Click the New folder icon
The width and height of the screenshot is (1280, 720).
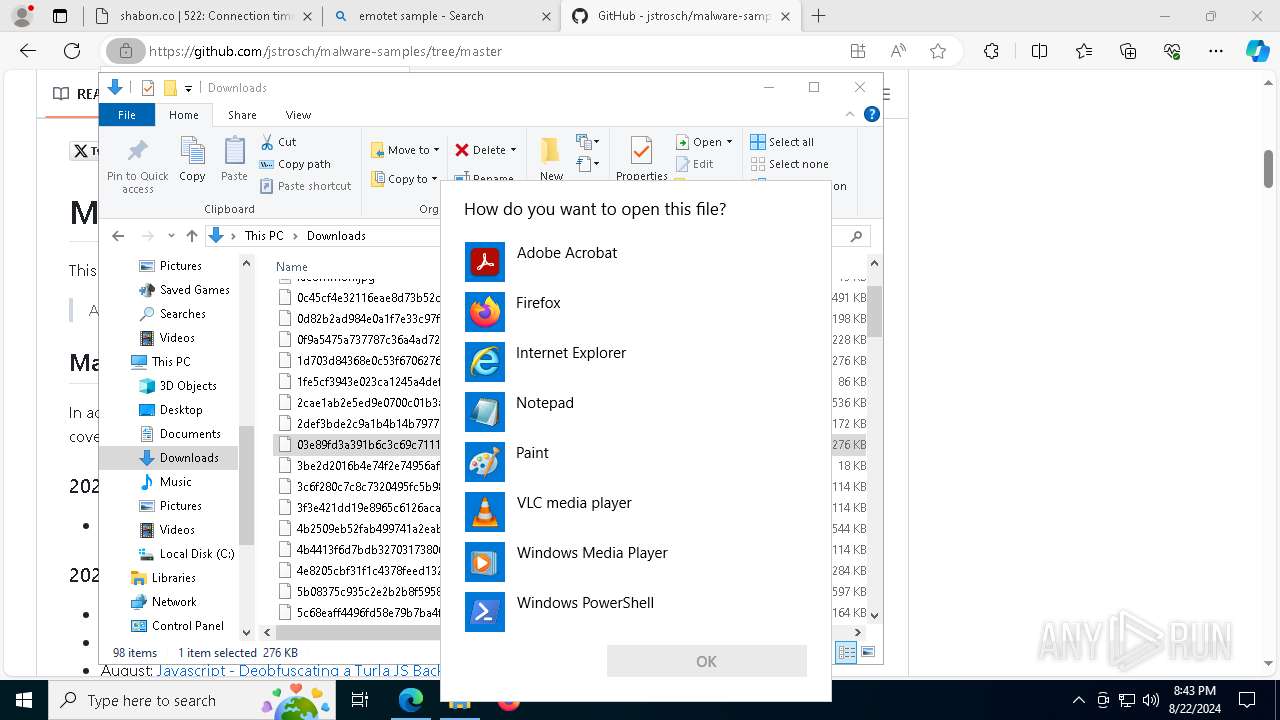click(x=551, y=158)
